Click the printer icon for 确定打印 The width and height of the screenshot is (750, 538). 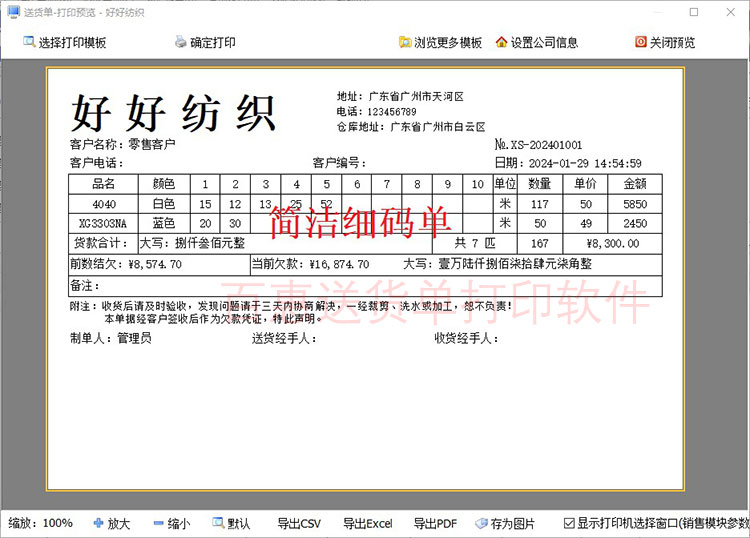(180, 42)
